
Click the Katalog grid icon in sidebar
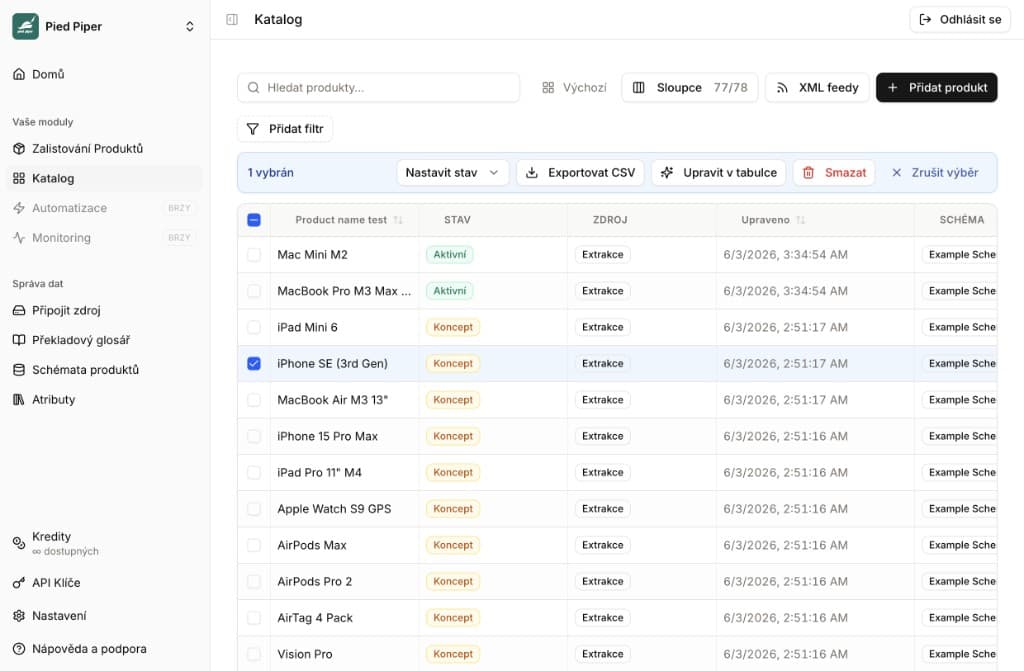tap(19, 178)
